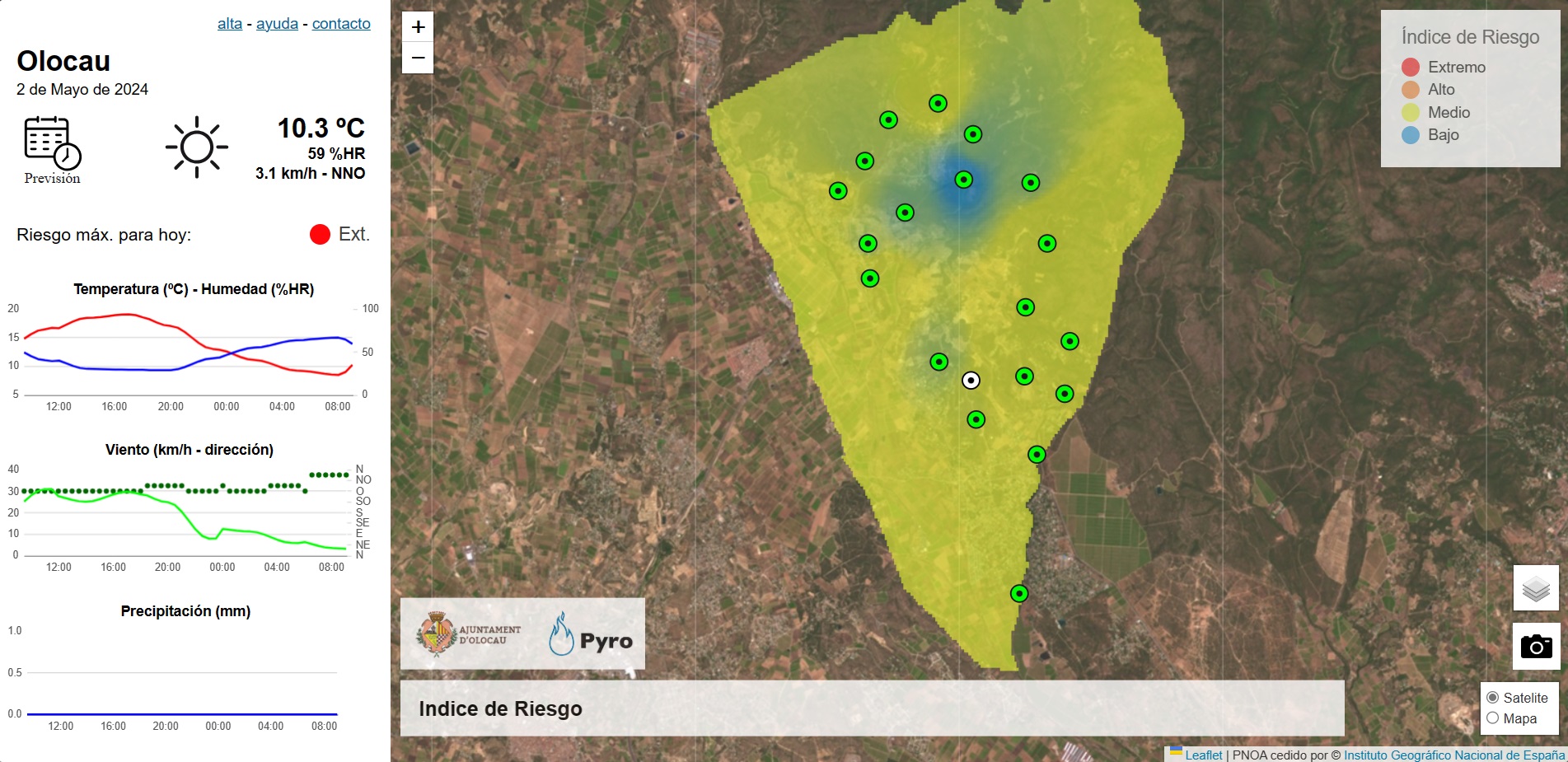The image size is (1568, 762).
Task: Switch to the Mapa view option
Action: 1492,718
